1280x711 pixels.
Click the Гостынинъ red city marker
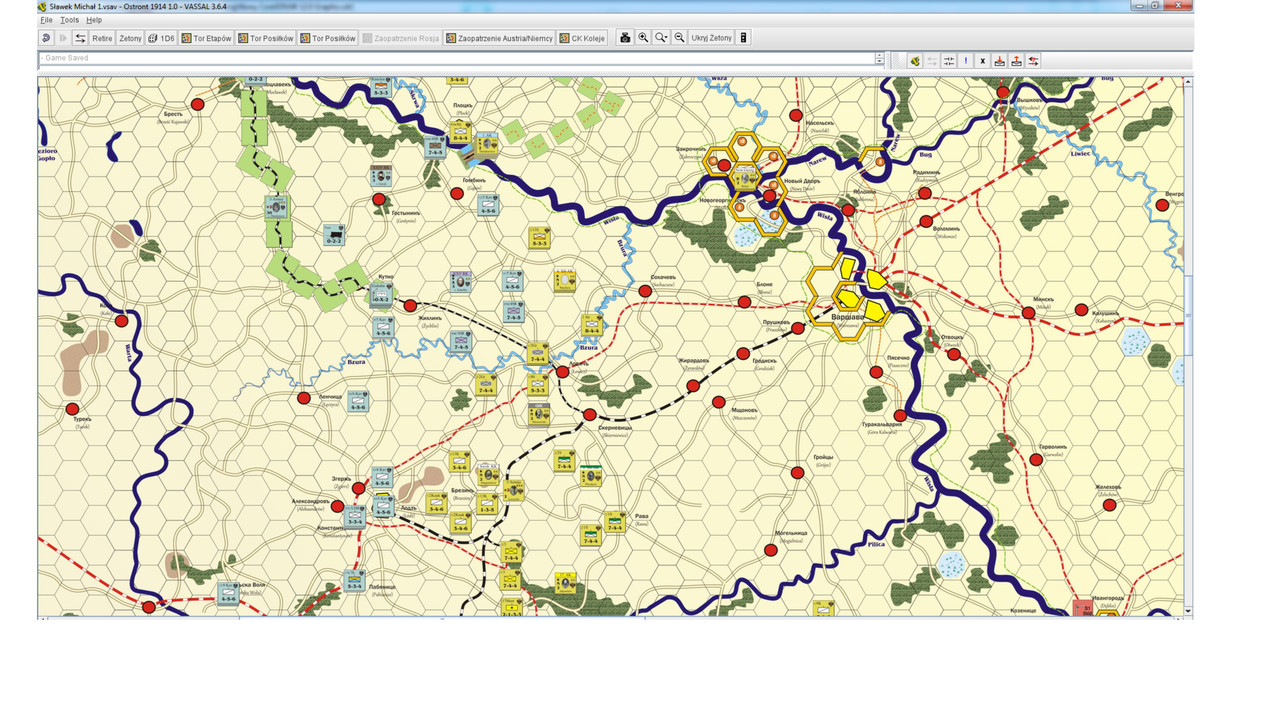[x=379, y=200]
